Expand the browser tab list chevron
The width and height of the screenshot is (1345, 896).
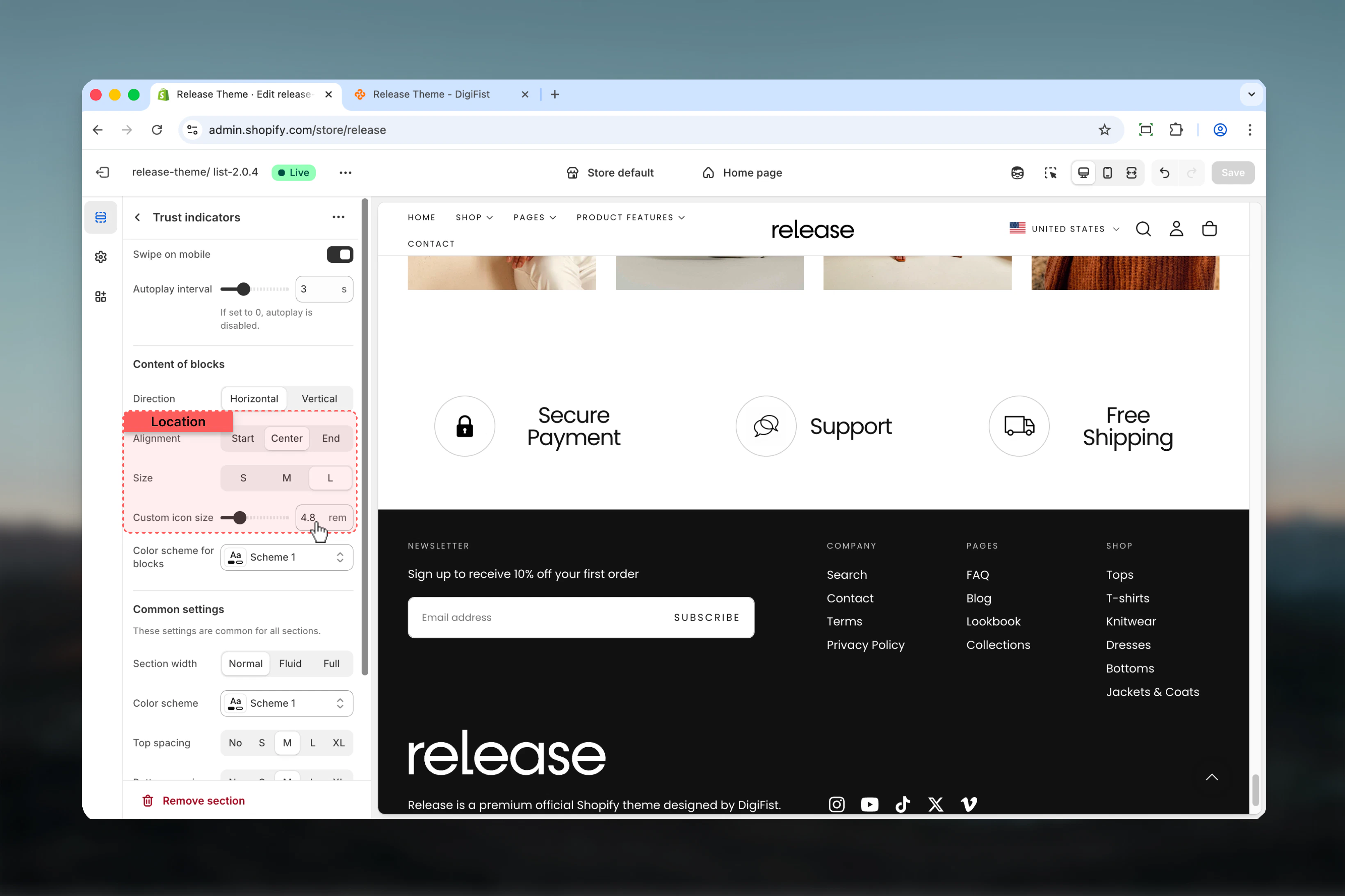(x=1251, y=94)
